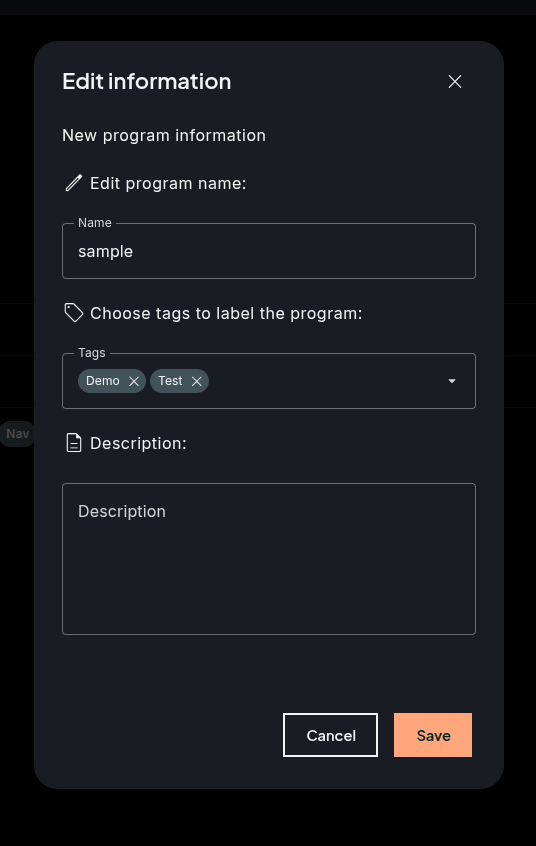Click the pencil icon beside Edit program name
536x846 pixels.
74,183
